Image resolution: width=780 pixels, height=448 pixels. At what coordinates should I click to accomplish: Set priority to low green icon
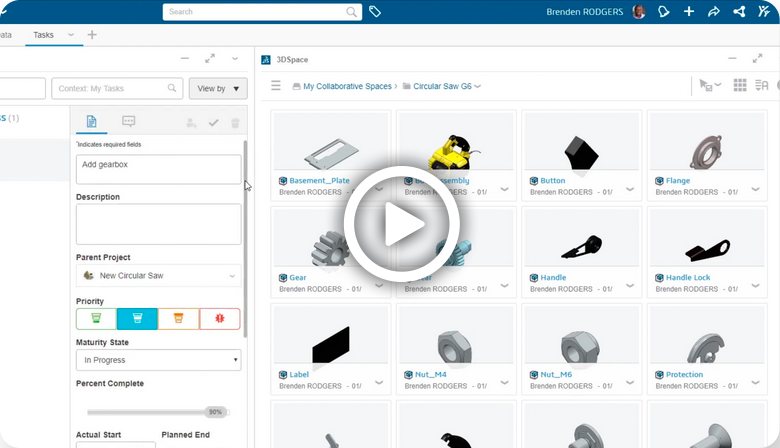point(97,319)
